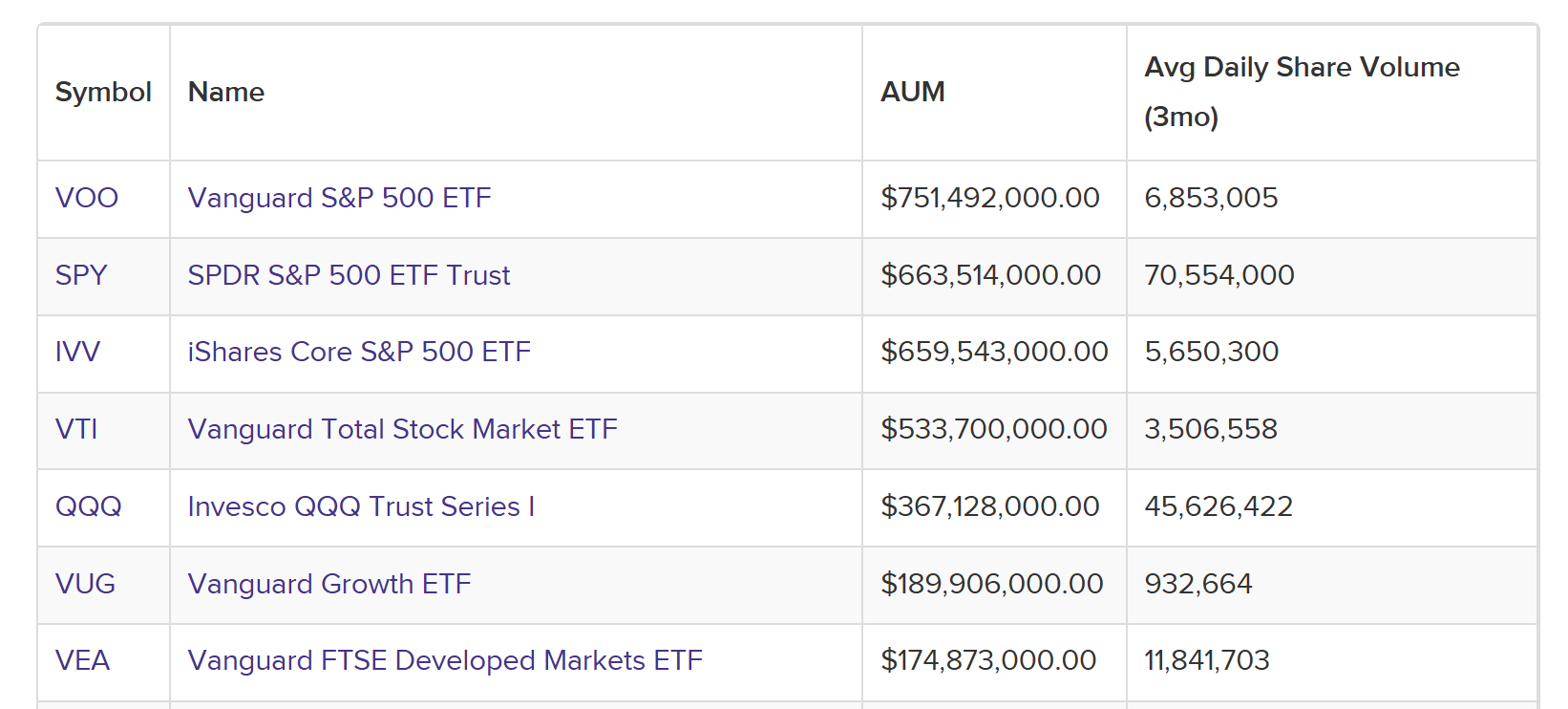The height and width of the screenshot is (709, 1568).
Task: Open iShares Core S&P 500 ETF link
Action: click(x=359, y=352)
